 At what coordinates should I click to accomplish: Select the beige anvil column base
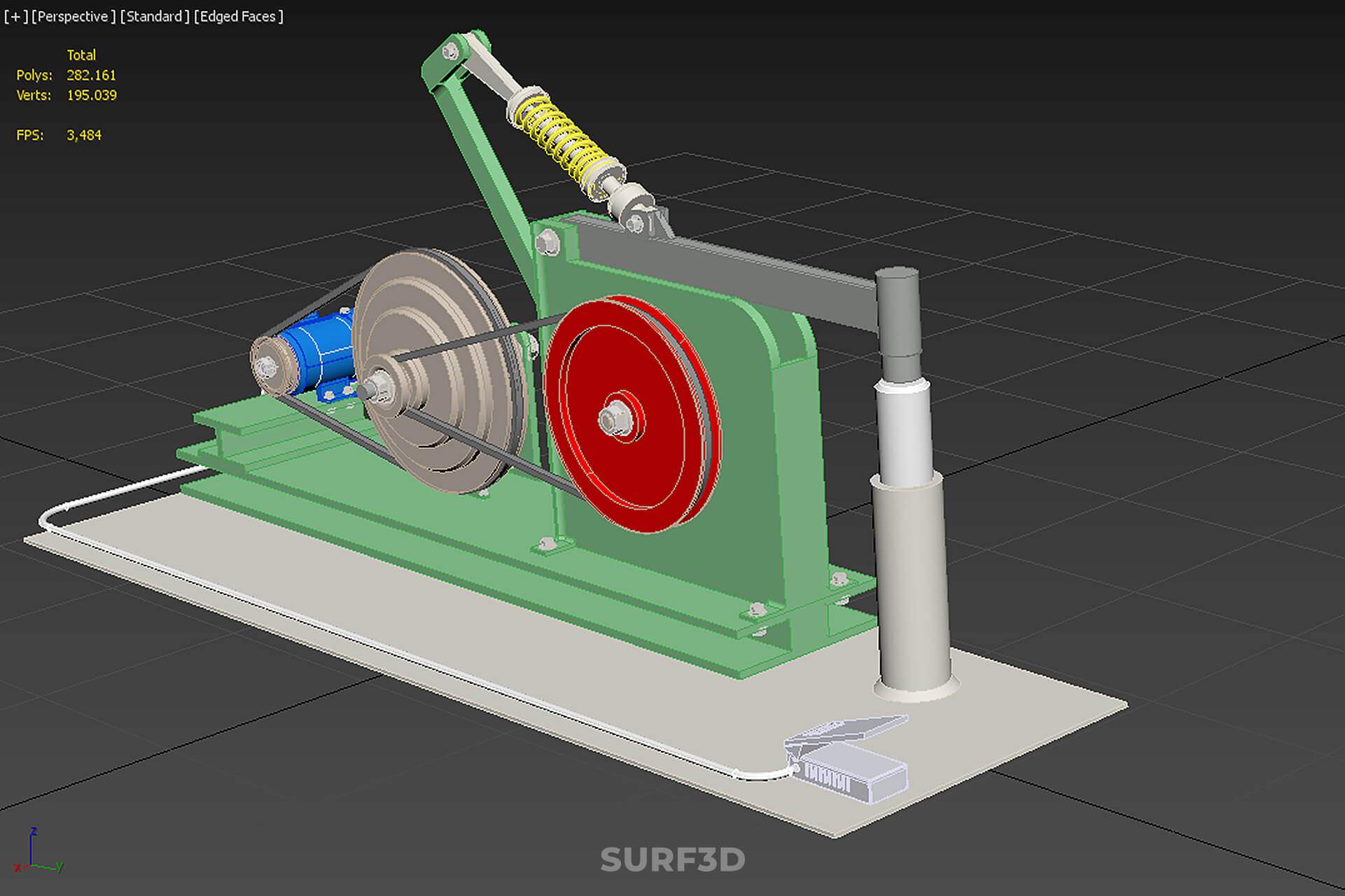click(x=914, y=588)
